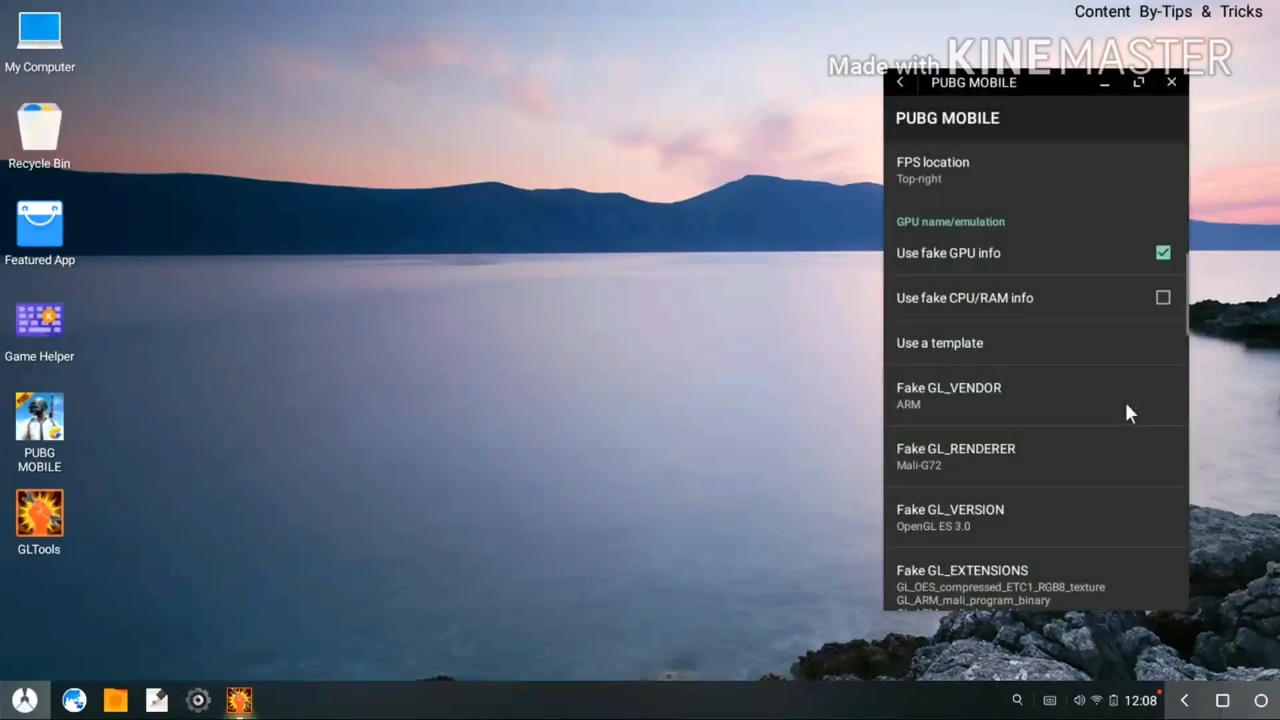
Task: Open the Phoenix OS start menu
Action: click(25, 700)
